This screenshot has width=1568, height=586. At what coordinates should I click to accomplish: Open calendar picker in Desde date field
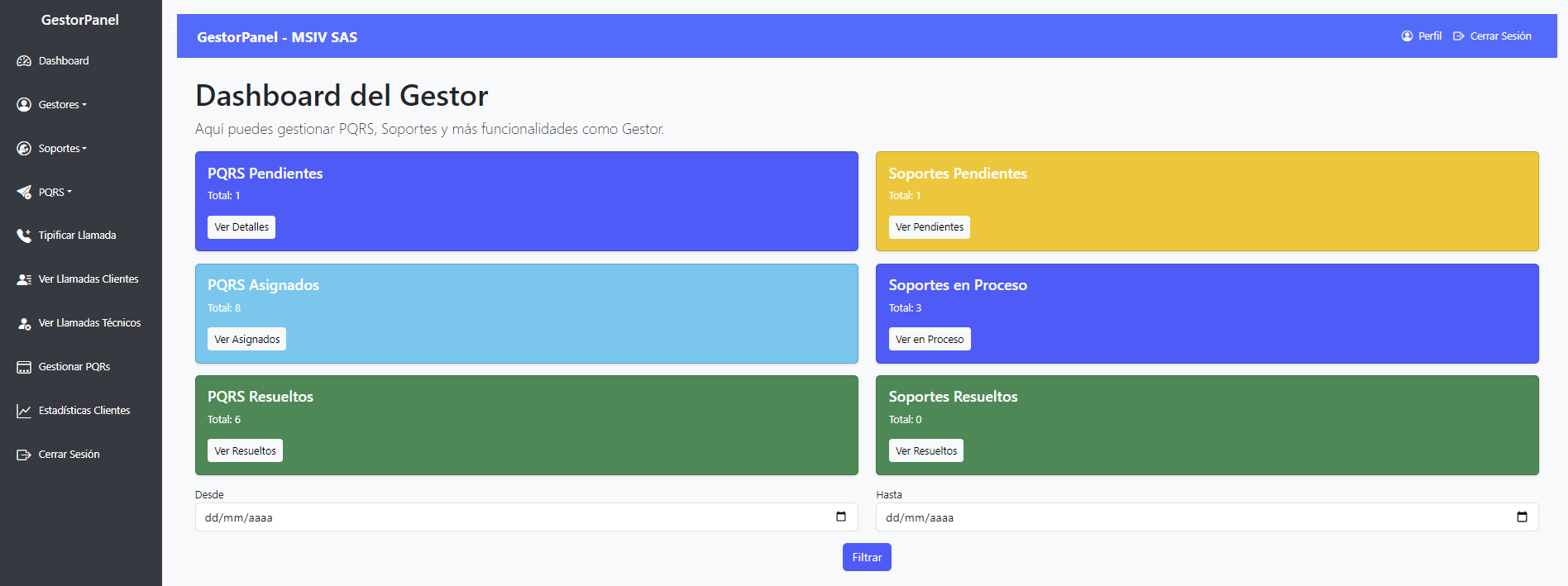841,517
